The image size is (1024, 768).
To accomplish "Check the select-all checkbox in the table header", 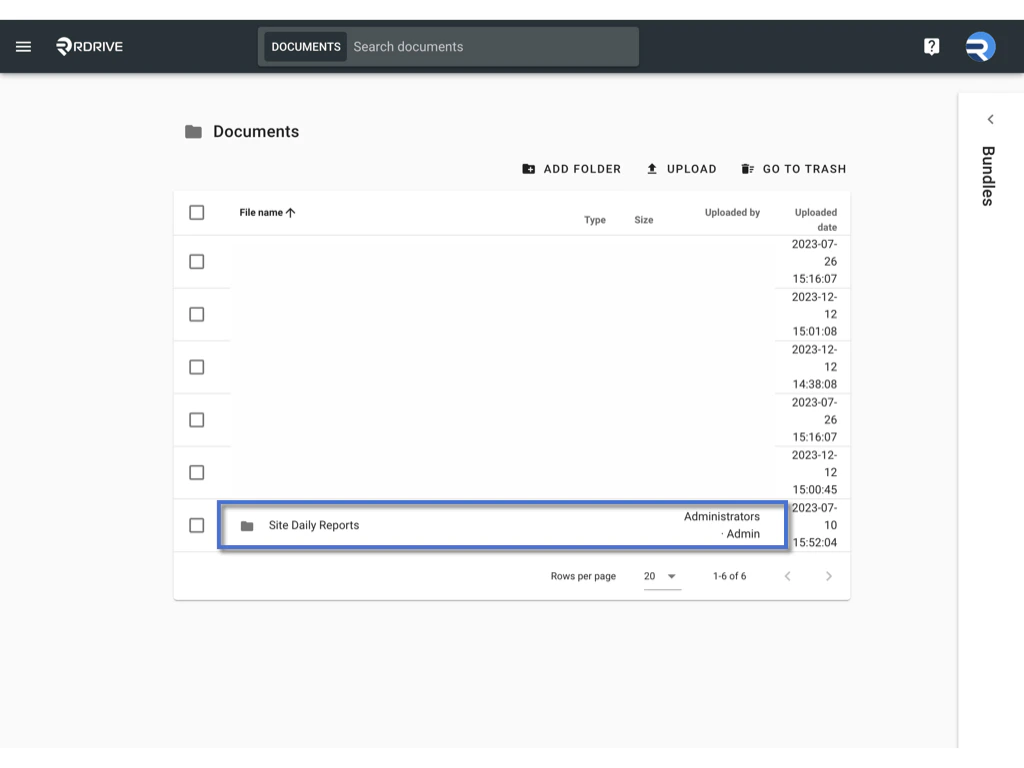I will coord(197,212).
